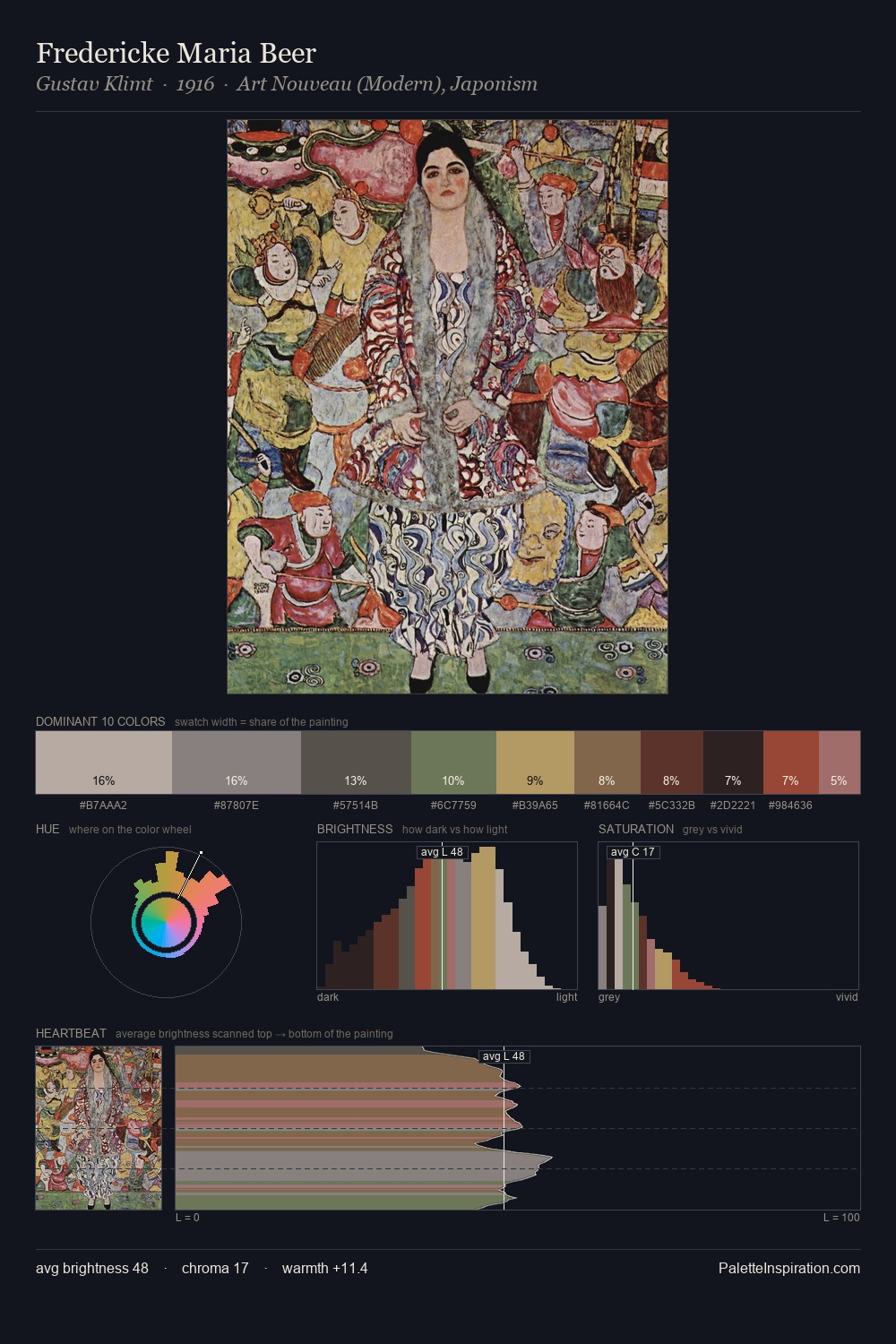Click the 8% maroon swatch #5C332B
The image size is (896, 1344).
click(x=672, y=762)
